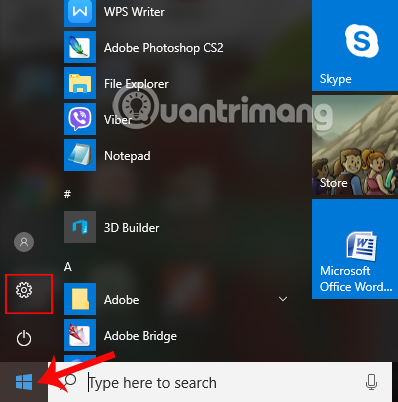This screenshot has height=402, width=398.
Task: Open the Notepad icon
Action: coord(80,155)
